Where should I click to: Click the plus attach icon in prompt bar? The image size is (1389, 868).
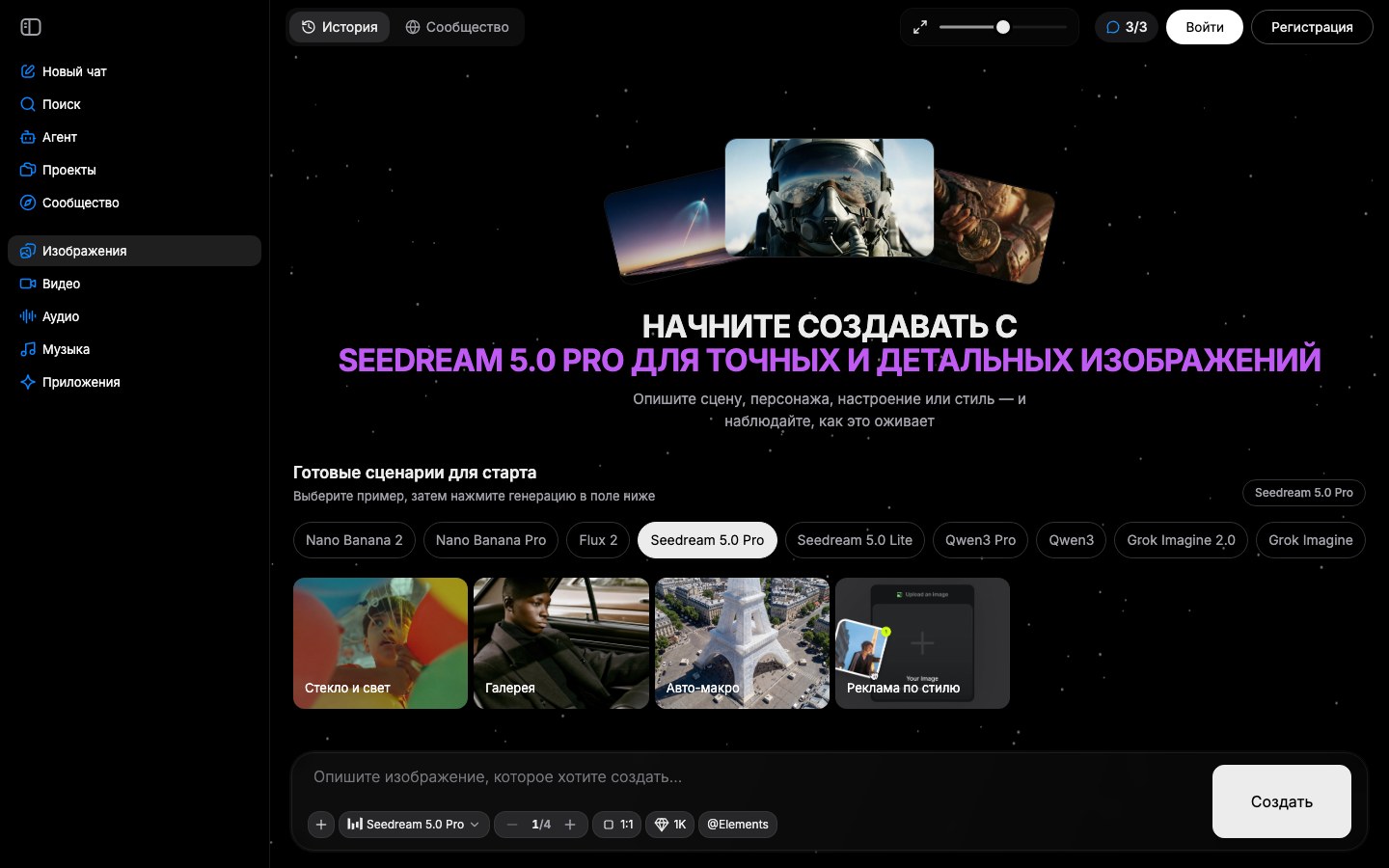pos(321,825)
